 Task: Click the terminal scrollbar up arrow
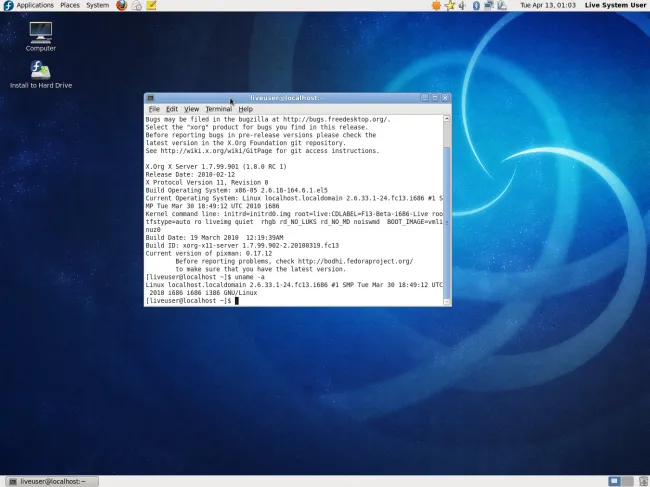tap(447, 119)
